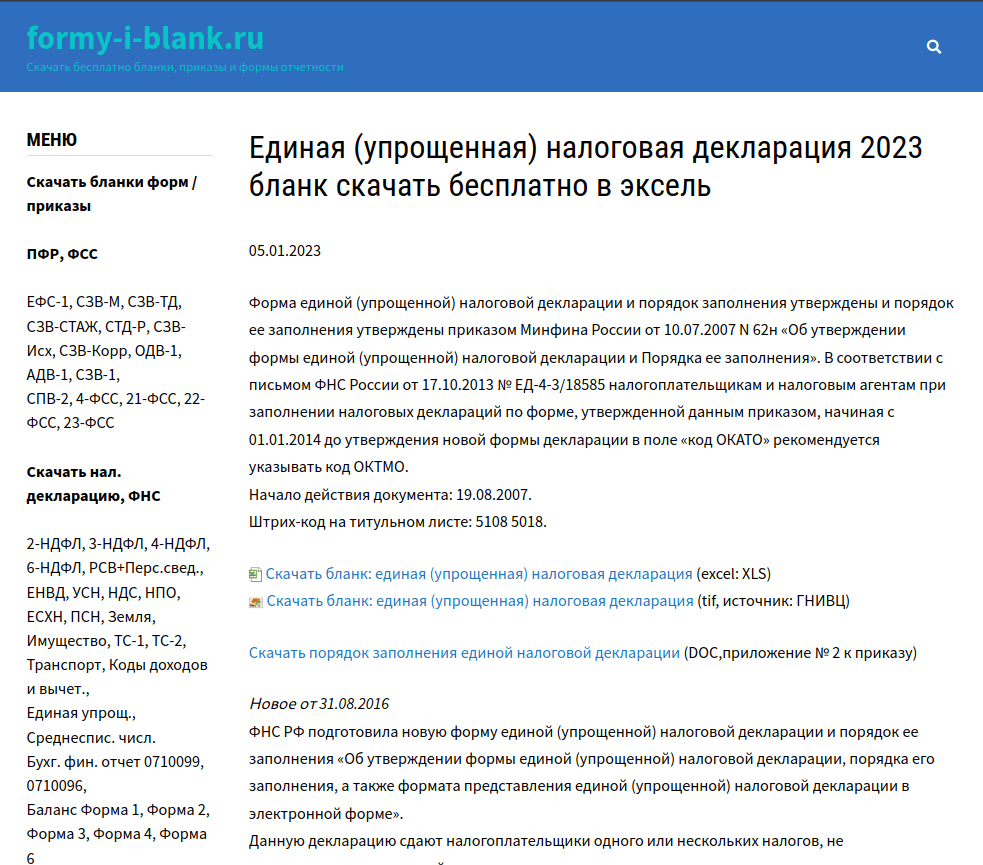
Task: Download the blank from the GNIVC tif source
Action: click(x=479, y=601)
